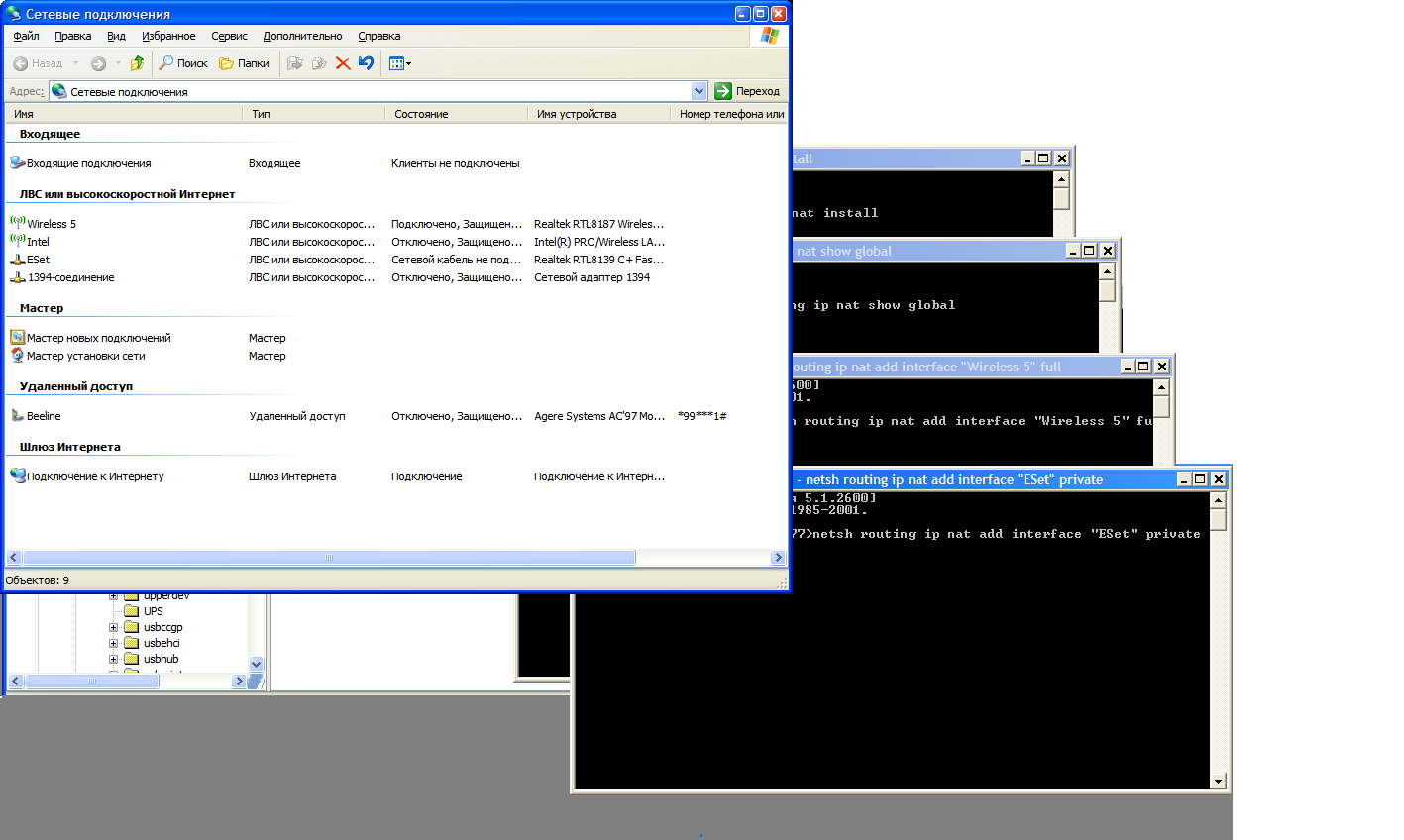Screen dimensions: 1404x840
Task: Select the Beeline dial-up connection
Action: click(x=43, y=416)
